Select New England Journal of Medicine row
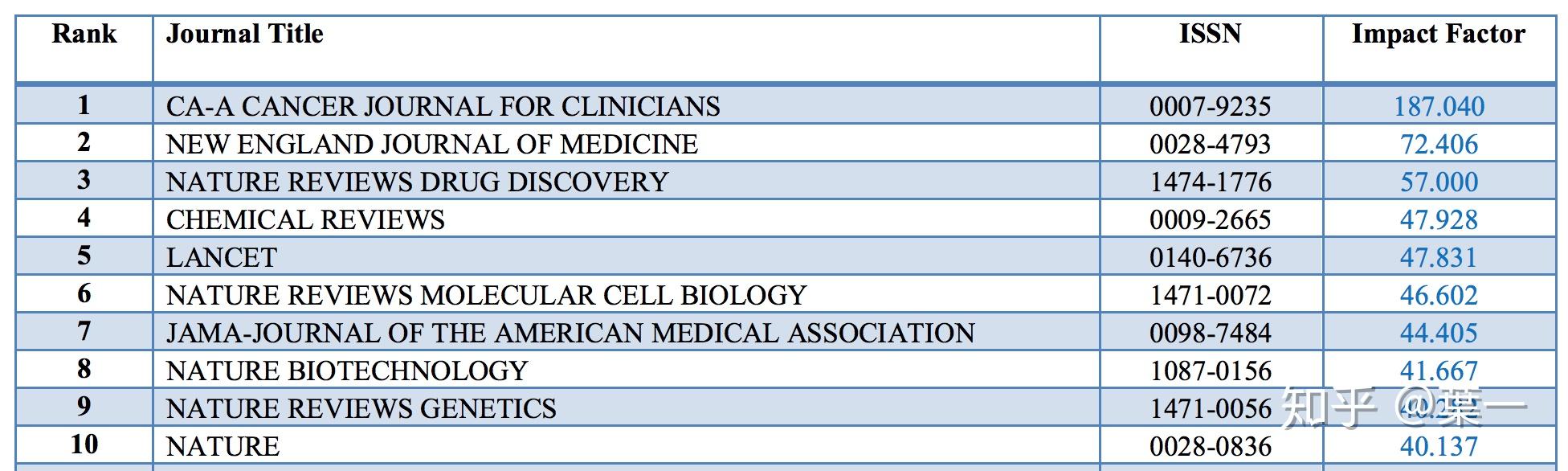The height and width of the screenshot is (471, 1568). pos(431,144)
